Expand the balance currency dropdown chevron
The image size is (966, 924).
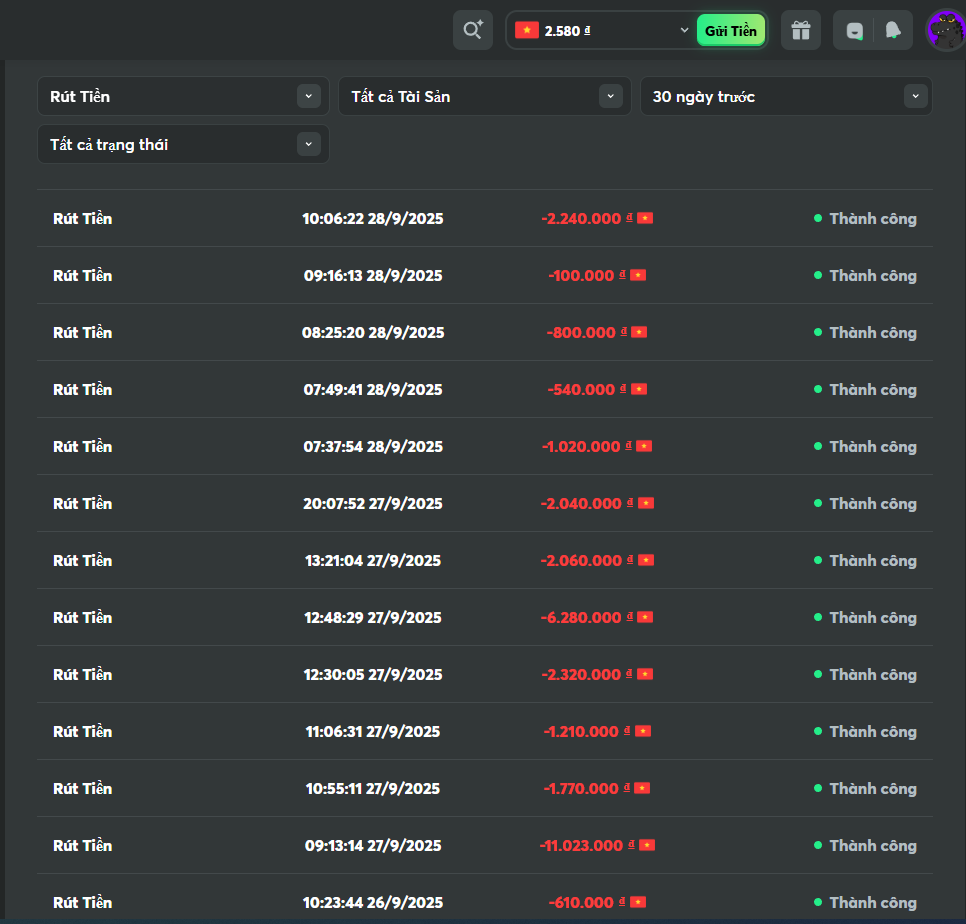coord(684,30)
